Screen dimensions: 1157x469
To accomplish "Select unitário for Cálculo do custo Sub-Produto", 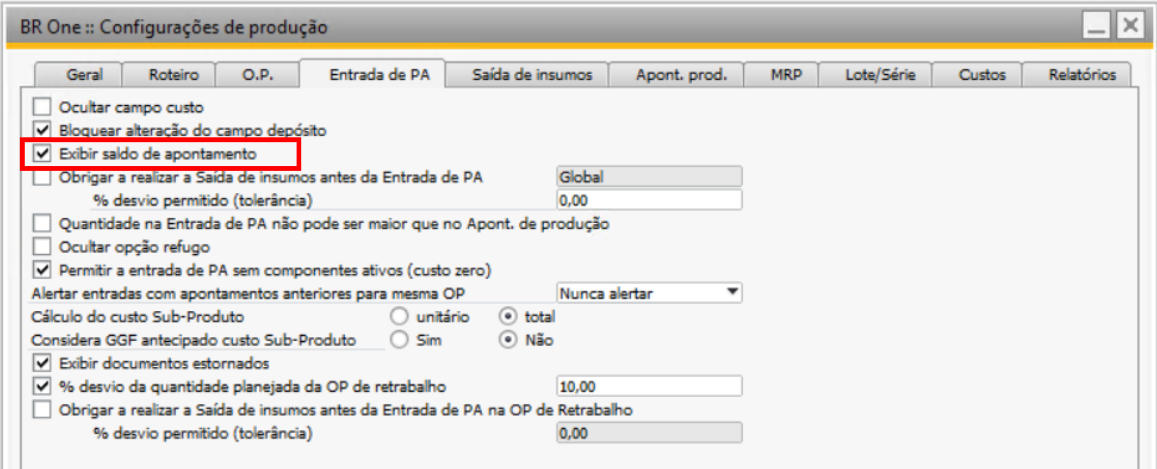I will (400, 317).
